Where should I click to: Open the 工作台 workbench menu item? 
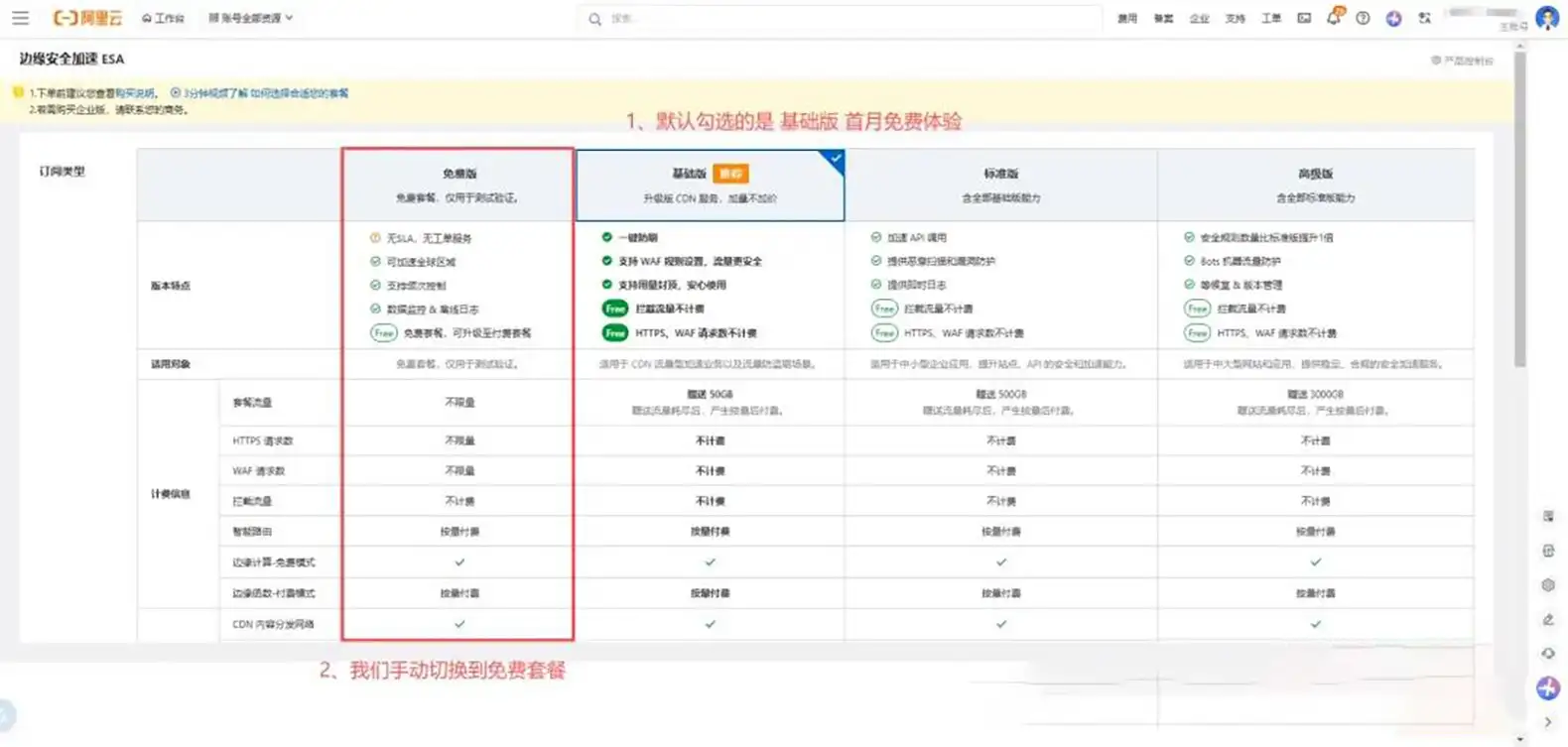[x=164, y=18]
